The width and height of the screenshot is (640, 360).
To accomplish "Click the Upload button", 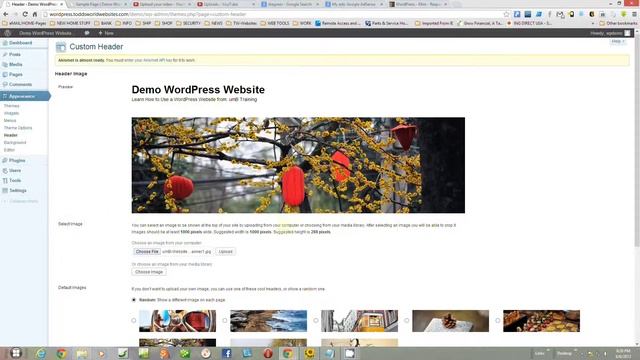I will pyautogui.click(x=225, y=251).
